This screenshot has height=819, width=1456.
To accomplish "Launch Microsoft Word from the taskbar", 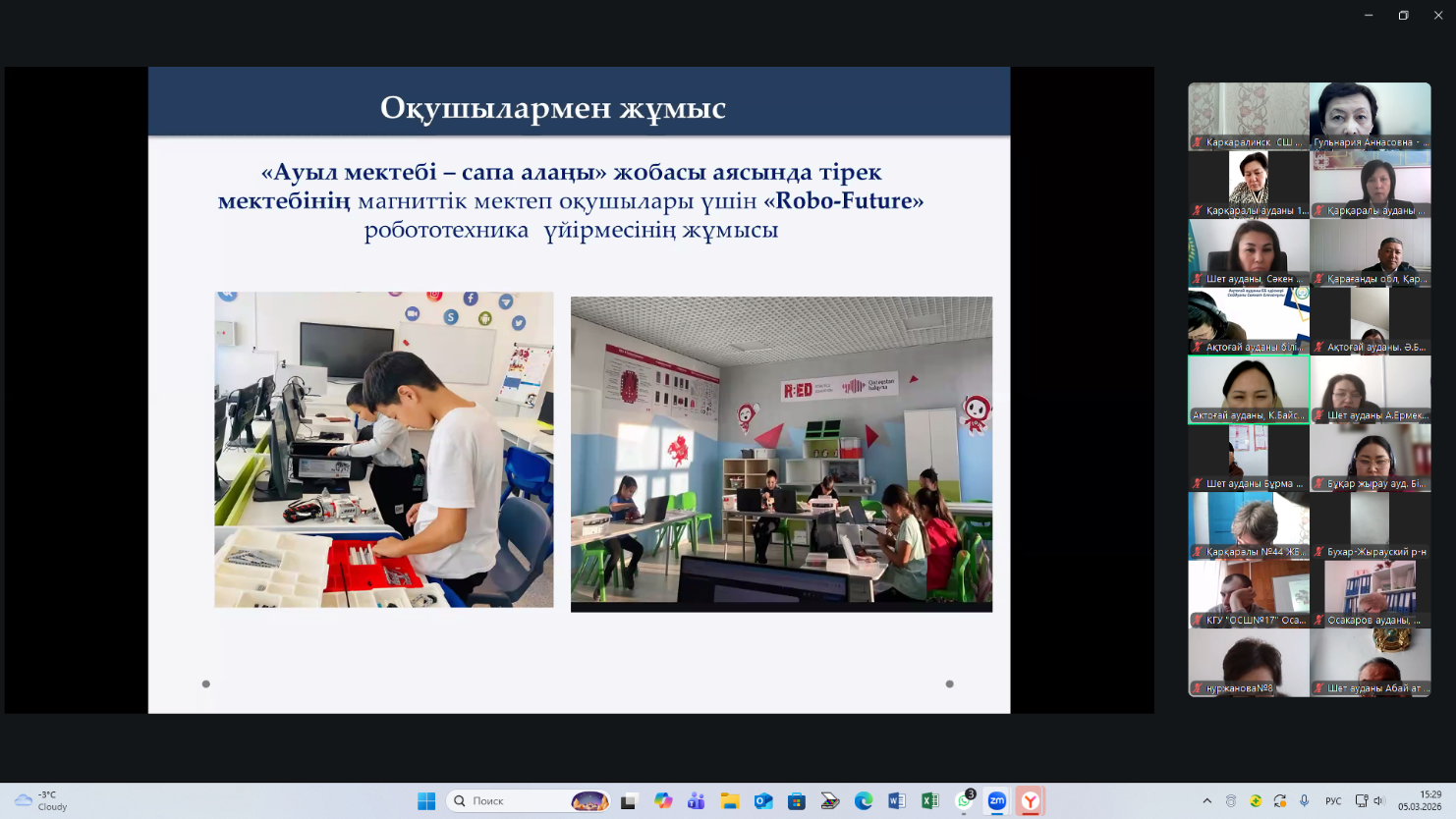I will (x=896, y=801).
